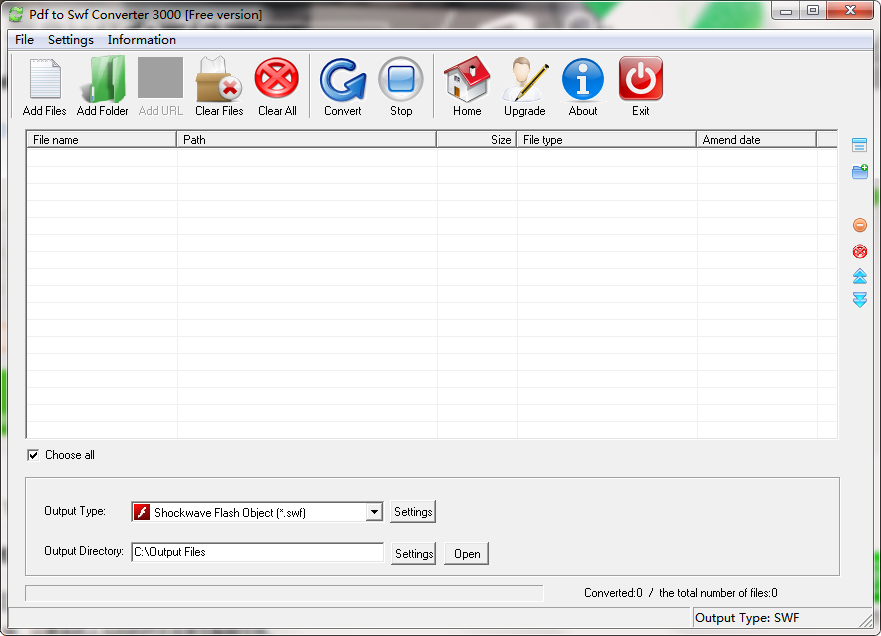Click the Path column header
Image resolution: width=881 pixels, height=636 pixels.
tap(307, 139)
